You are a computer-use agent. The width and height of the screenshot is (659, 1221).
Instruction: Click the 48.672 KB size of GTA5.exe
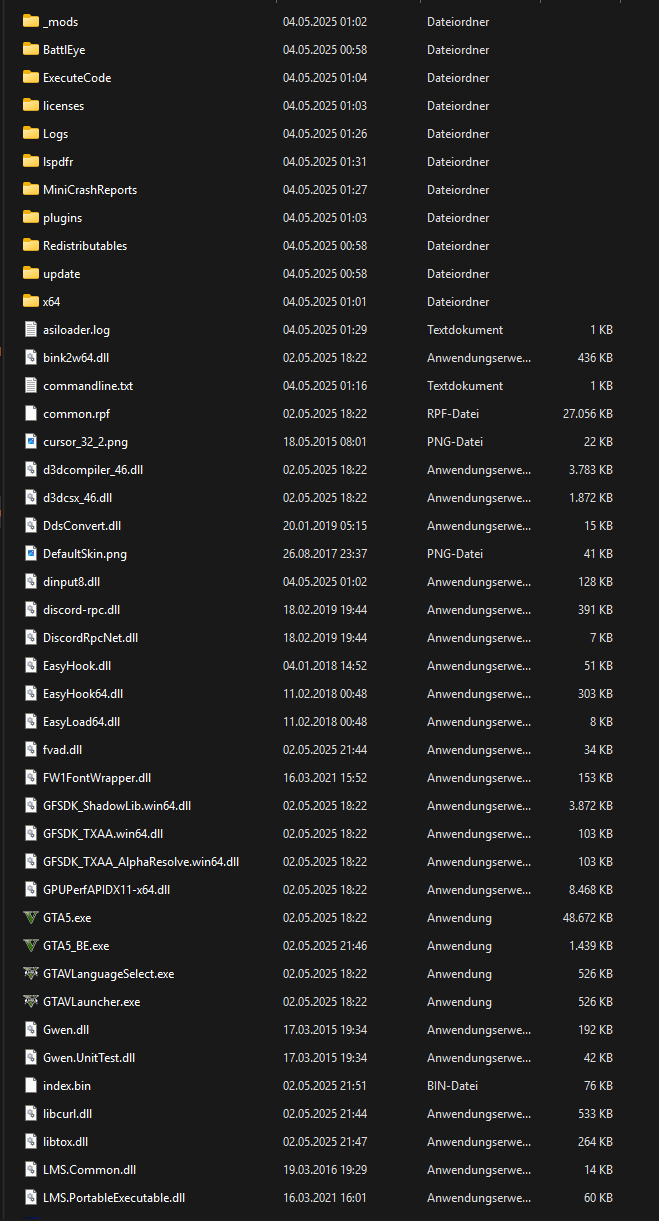pos(589,917)
